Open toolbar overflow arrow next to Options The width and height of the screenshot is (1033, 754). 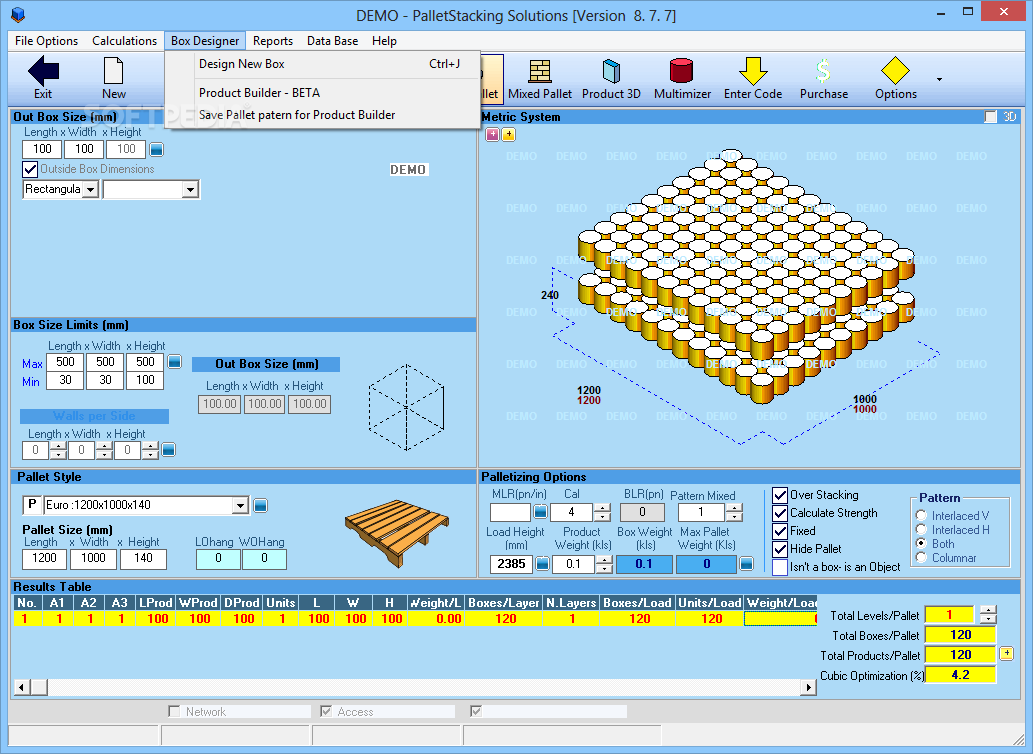939,80
